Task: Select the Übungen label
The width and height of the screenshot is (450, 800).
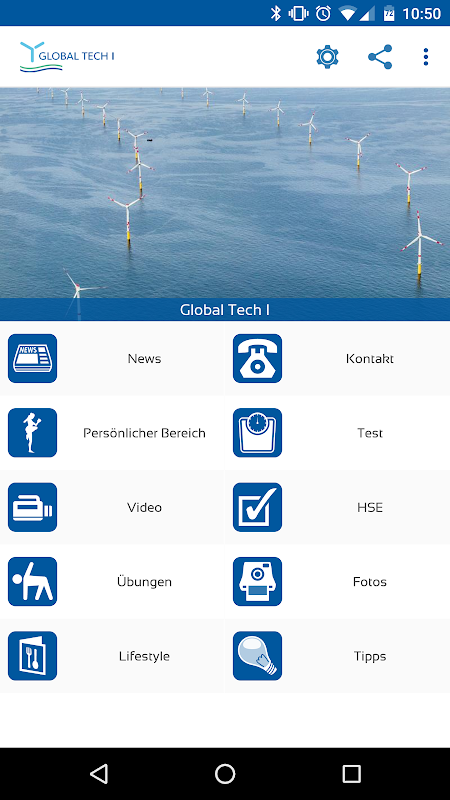Action: tap(144, 582)
